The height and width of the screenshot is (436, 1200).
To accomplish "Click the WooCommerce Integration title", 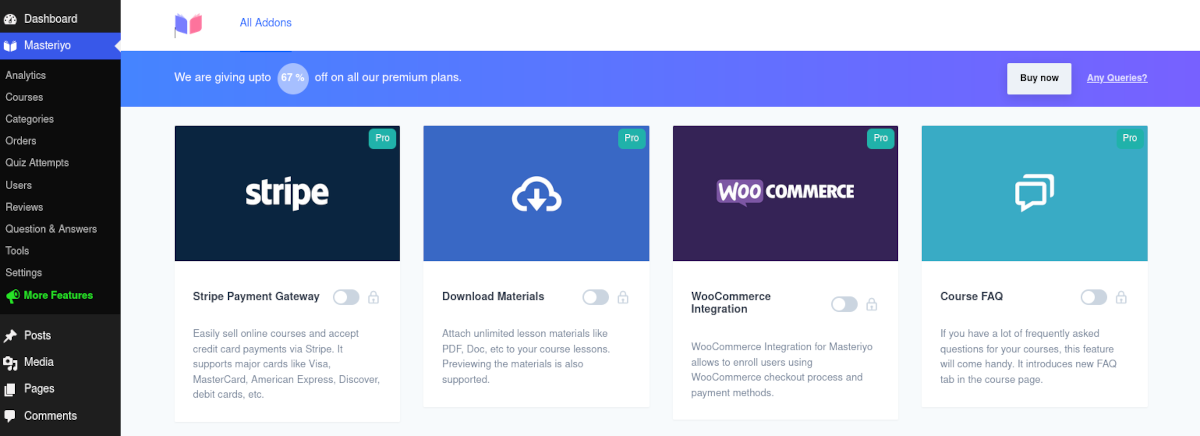I will click(x=731, y=303).
